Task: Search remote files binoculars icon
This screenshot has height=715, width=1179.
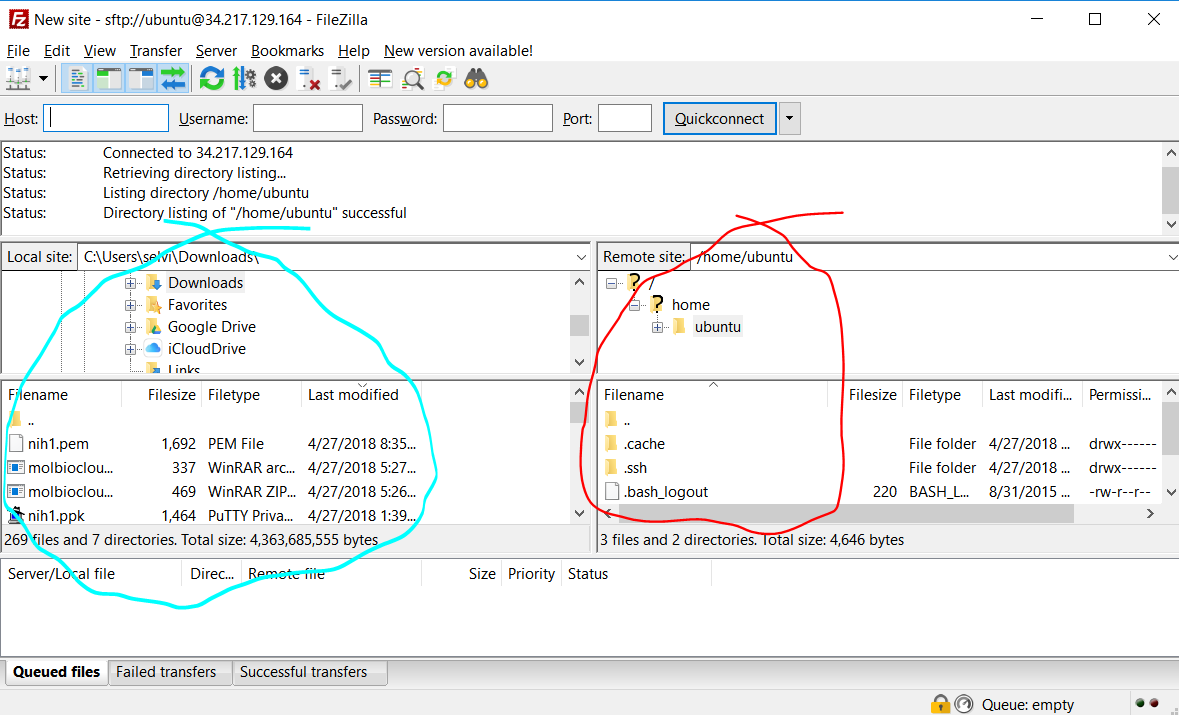Action: tap(476, 78)
